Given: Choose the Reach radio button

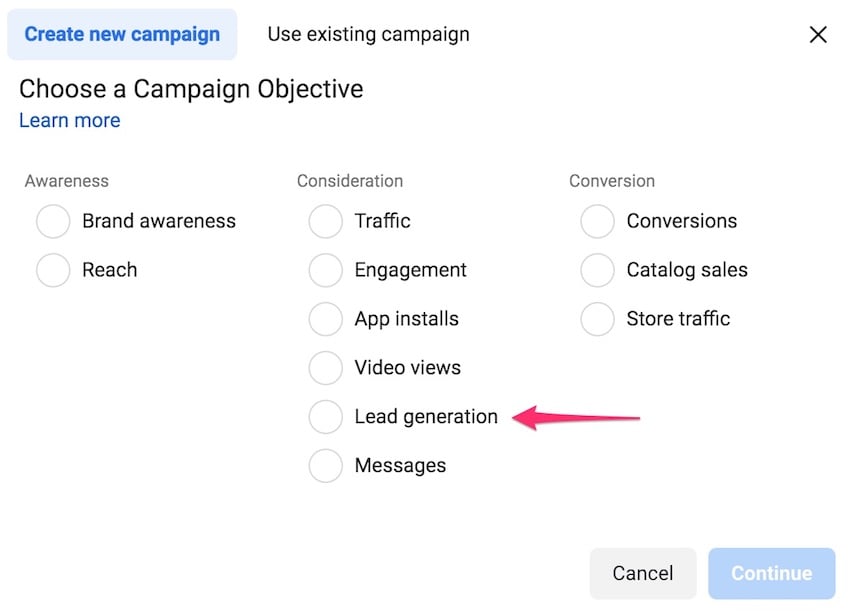Looking at the screenshot, I should click(x=53, y=270).
